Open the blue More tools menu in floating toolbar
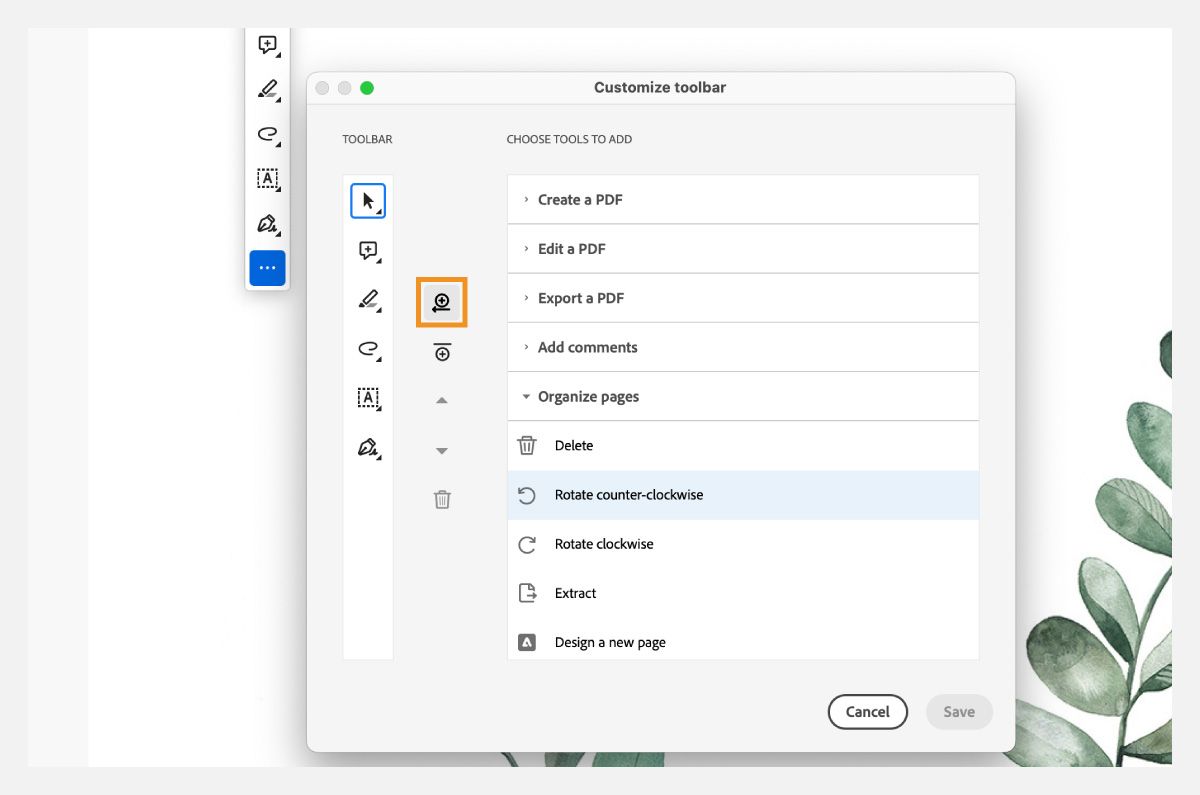 pos(266,267)
